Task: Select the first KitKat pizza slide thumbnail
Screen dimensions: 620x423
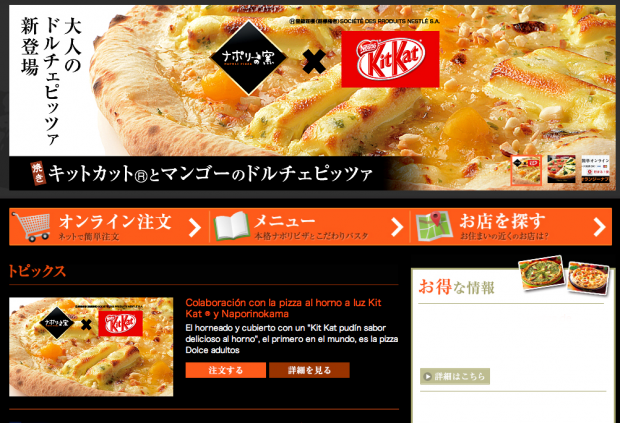Action: [526, 170]
